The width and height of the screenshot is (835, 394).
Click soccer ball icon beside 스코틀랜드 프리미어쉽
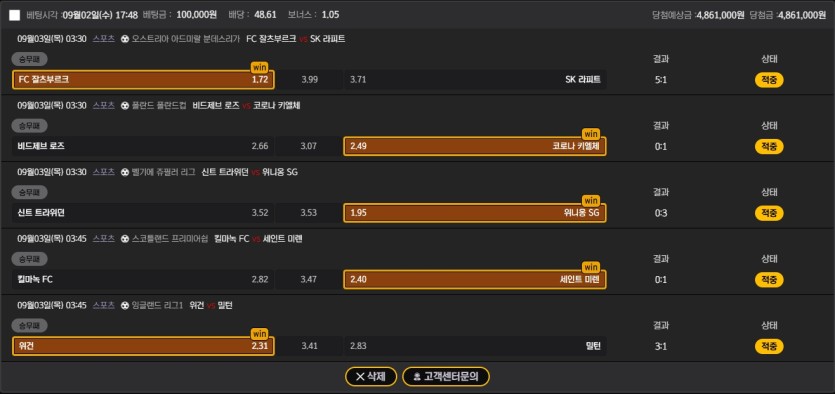pos(125,239)
